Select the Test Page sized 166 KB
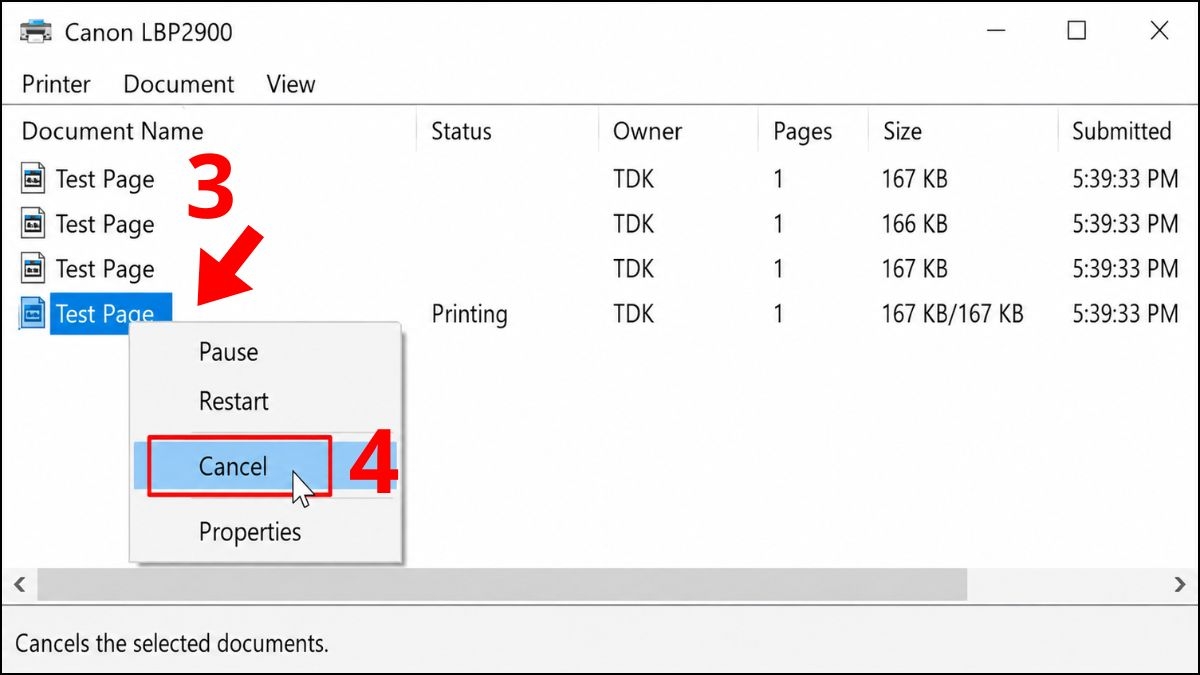Screen dimensions: 1200x675 pos(105,224)
